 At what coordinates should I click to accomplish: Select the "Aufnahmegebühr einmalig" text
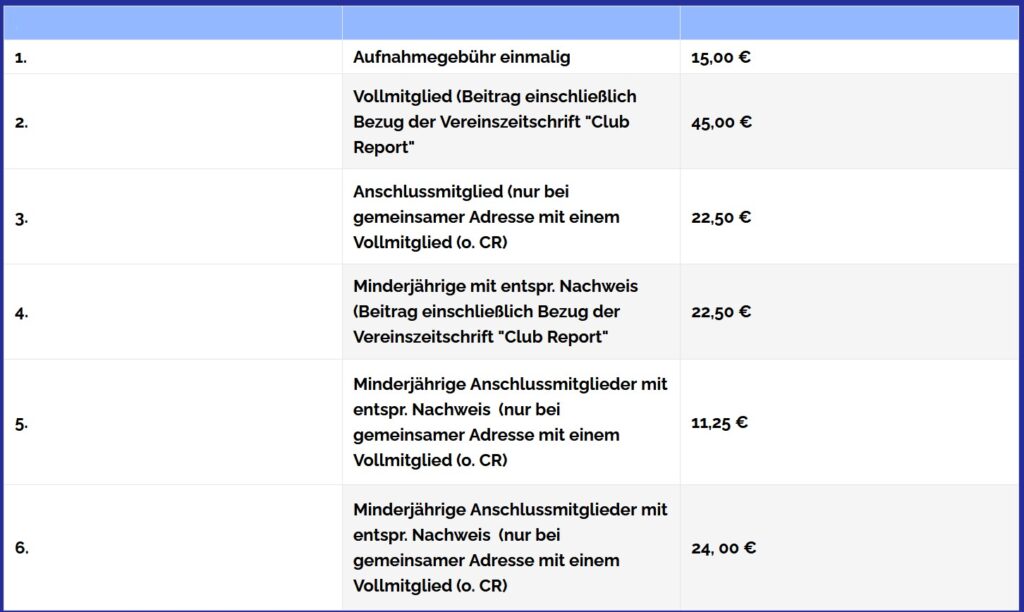[x=461, y=57]
